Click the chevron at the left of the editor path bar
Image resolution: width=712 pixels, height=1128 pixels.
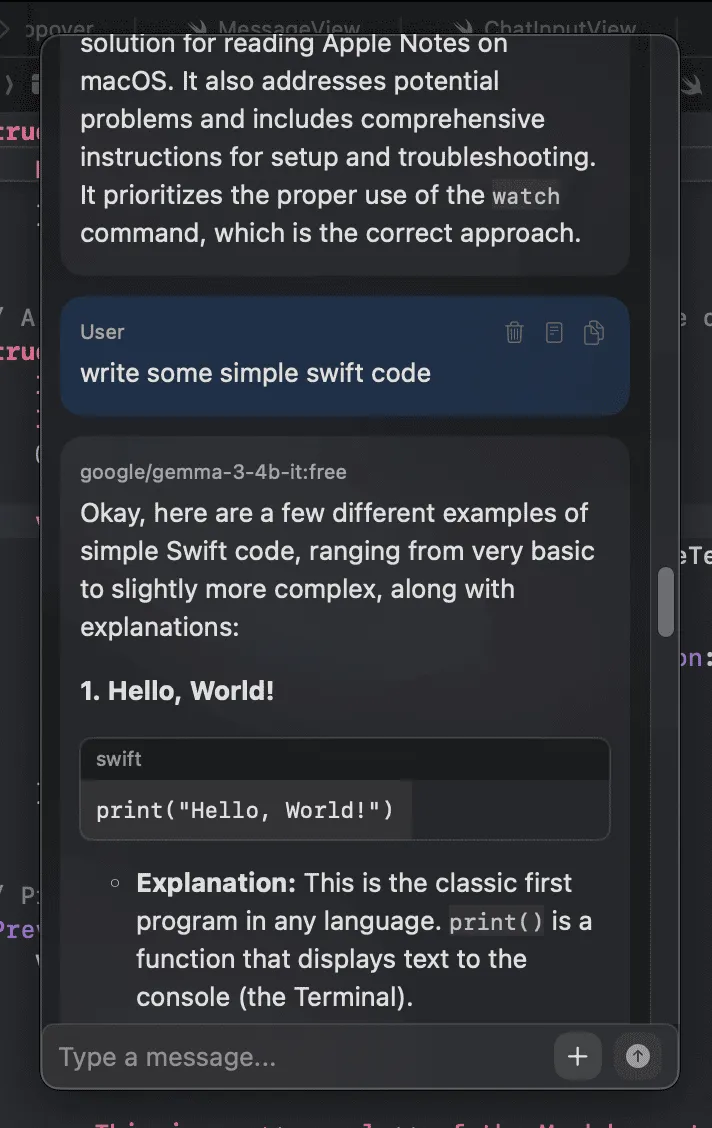pos(9,84)
